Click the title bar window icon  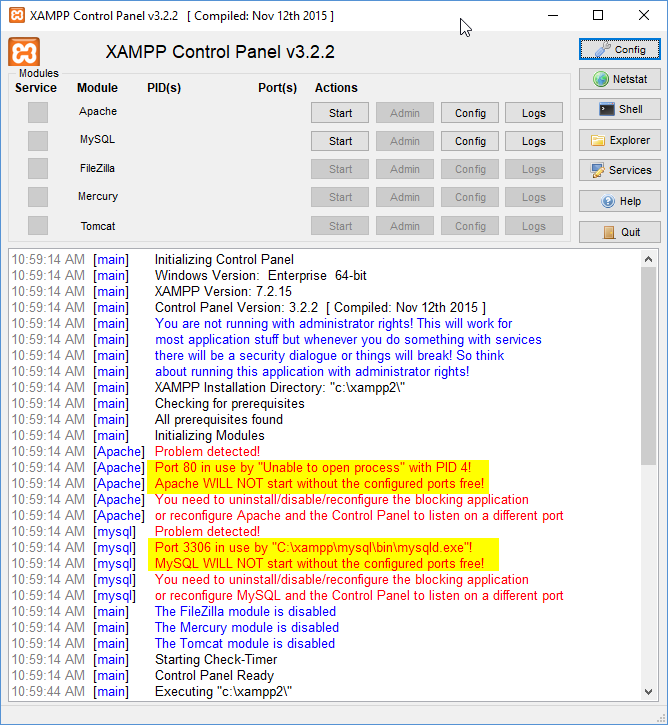click(15, 16)
